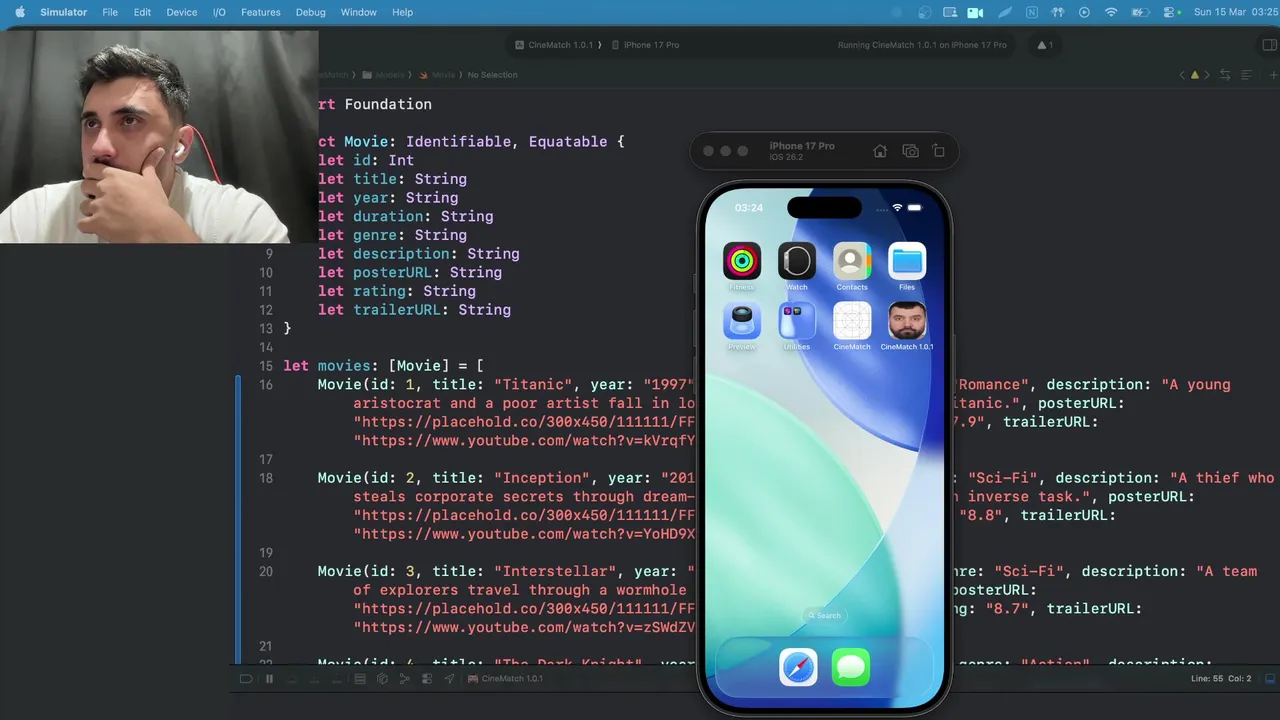This screenshot has height=720, width=1280.
Task: Rotate the simulator device
Action: (x=938, y=151)
